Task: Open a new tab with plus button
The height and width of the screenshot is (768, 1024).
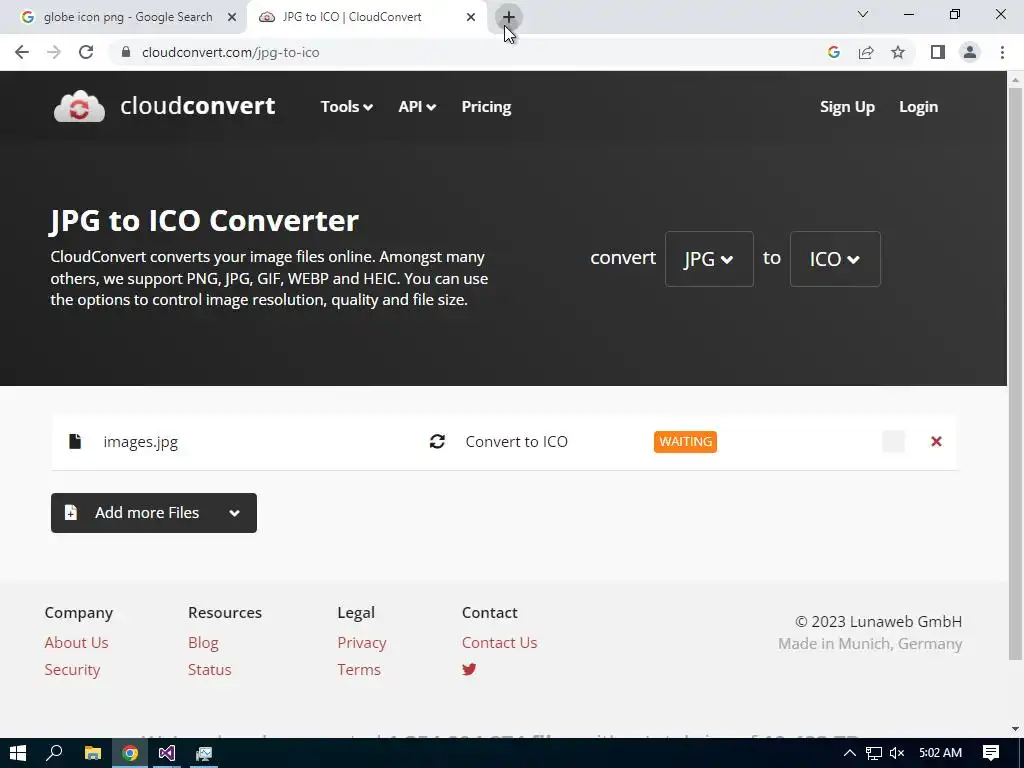Action: point(509,17)
